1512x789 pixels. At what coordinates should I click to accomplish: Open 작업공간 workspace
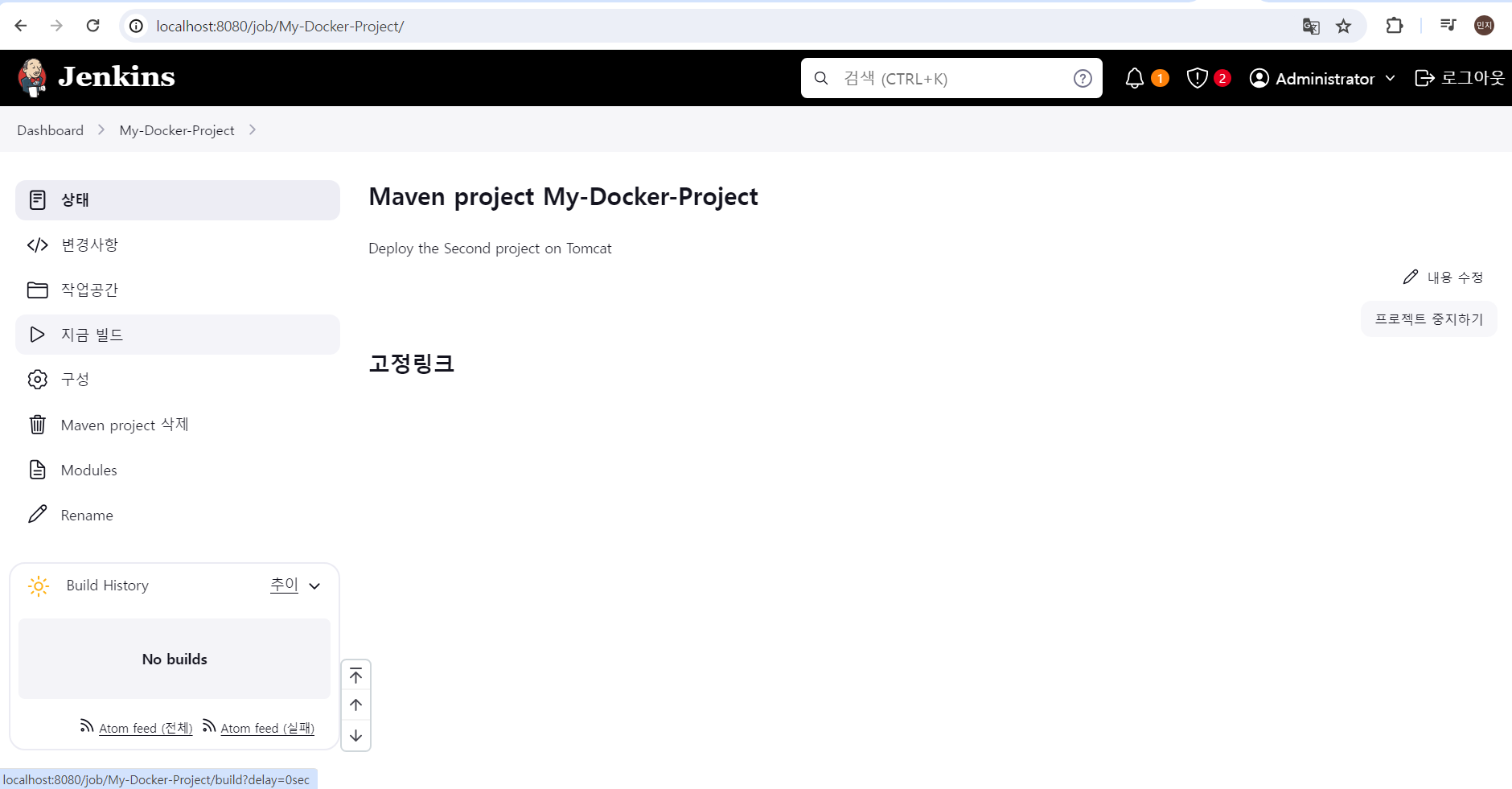[178, 290]
